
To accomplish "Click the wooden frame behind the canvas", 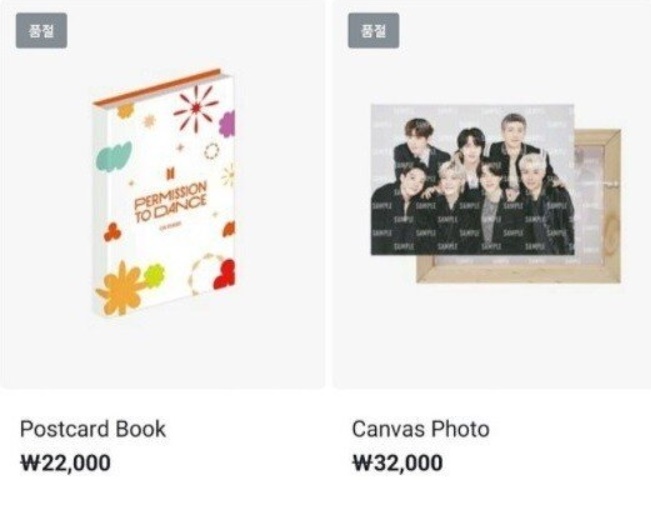I will point(598,208).
